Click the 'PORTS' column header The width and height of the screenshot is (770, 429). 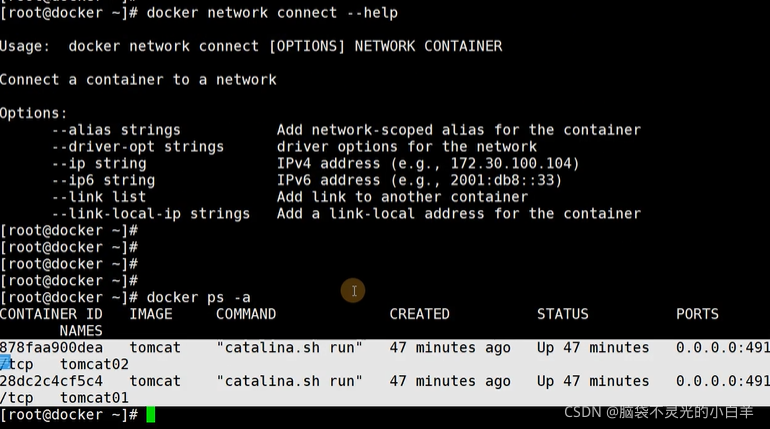pyautogui.click(x=697, y=314)
